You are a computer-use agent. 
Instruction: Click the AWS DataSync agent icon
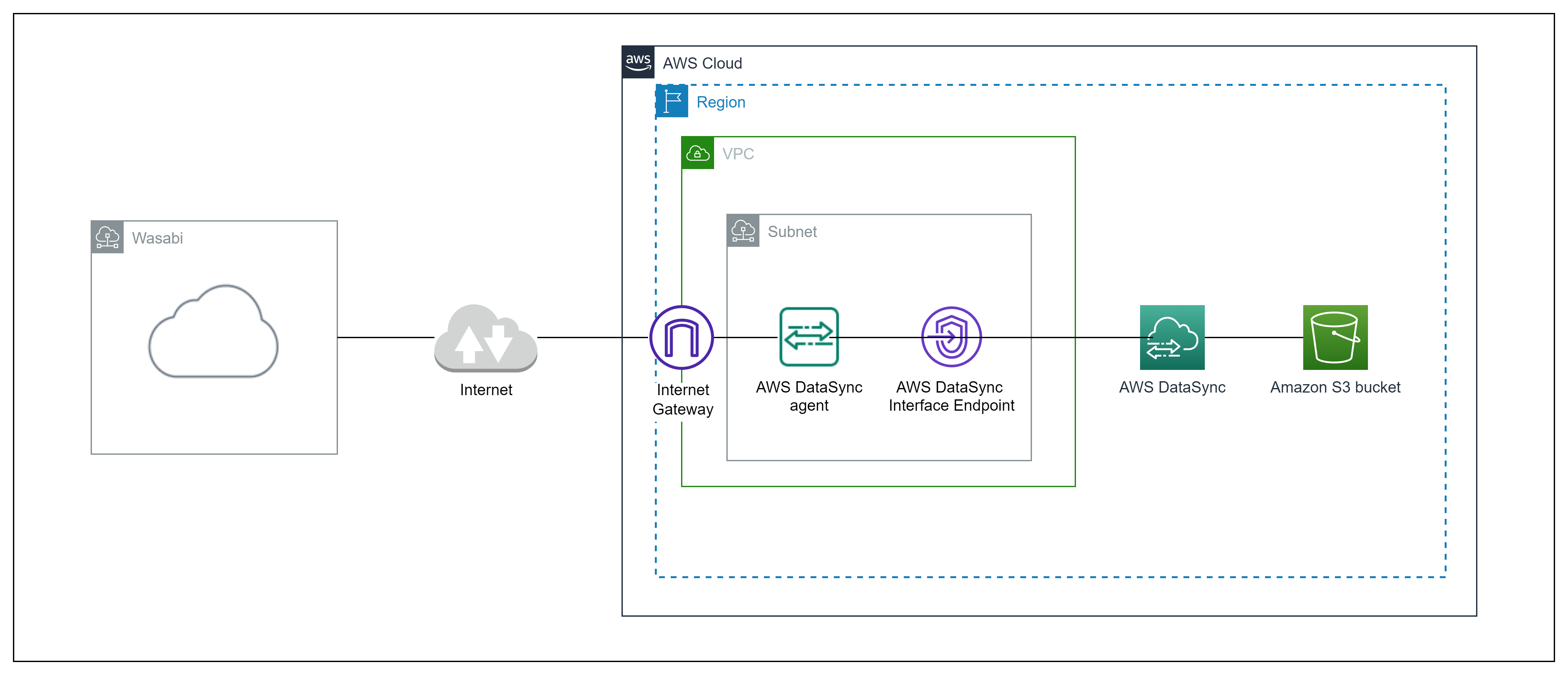(x=808, y=337)
